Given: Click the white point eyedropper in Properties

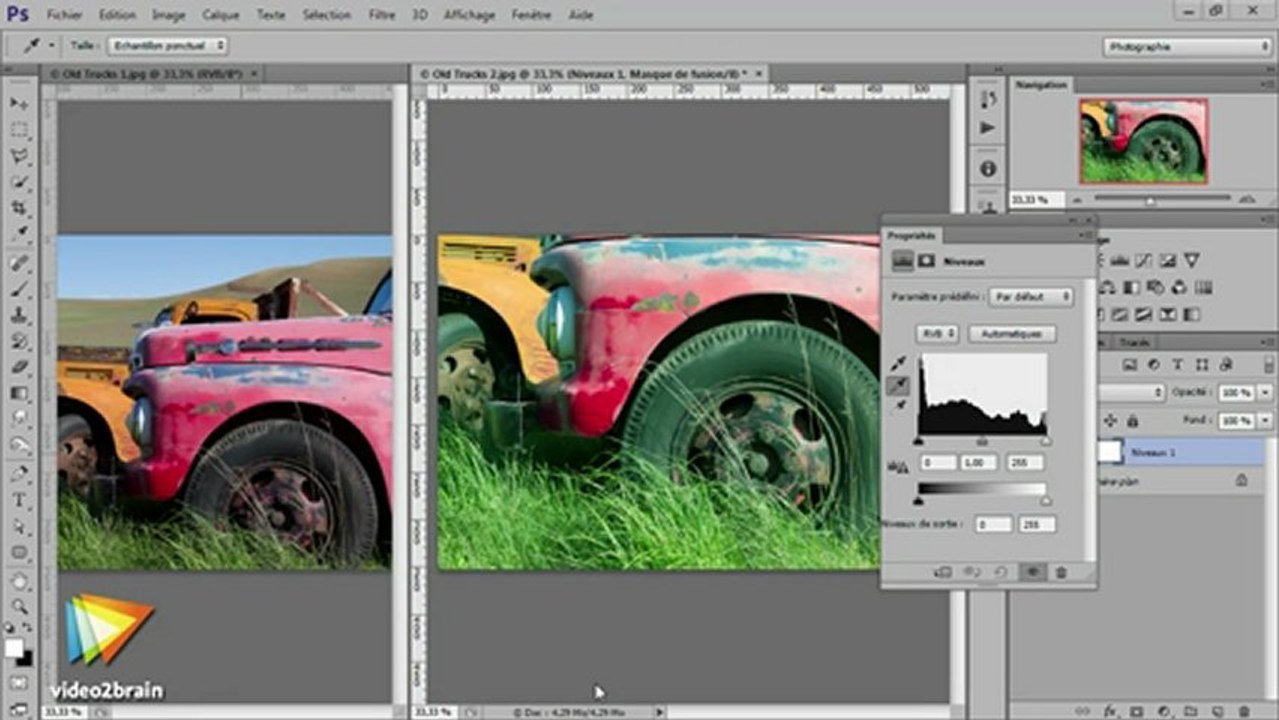Looking at the screenshot, I should pos(897,406).
